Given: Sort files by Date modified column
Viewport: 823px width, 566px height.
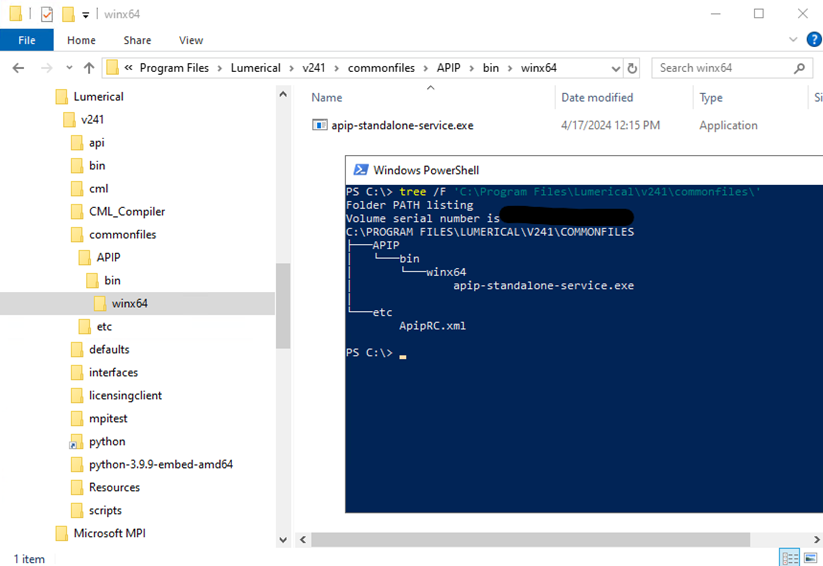Looking at the screenshot, I should 597,98.
